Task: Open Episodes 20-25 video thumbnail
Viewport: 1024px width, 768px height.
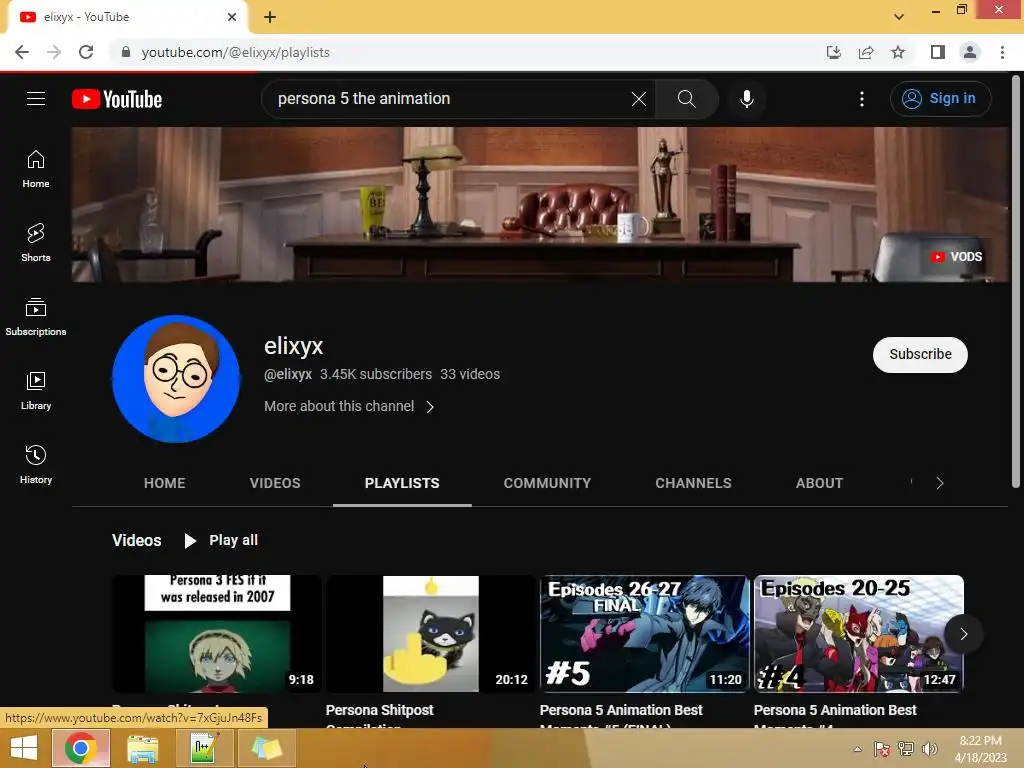Action: click(x=859, y=633)
